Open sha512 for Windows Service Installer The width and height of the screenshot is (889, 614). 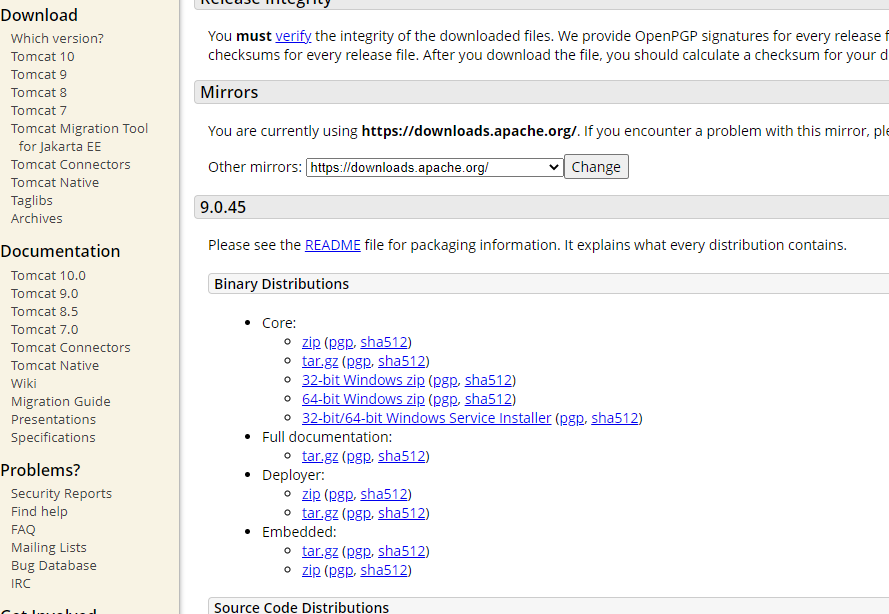point(615,418)
